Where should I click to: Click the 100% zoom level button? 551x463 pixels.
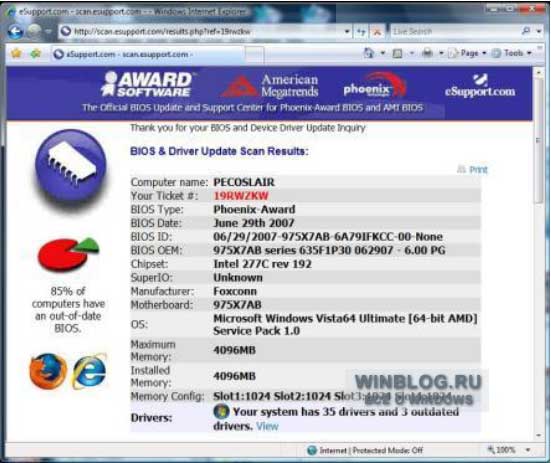point(502,450)
